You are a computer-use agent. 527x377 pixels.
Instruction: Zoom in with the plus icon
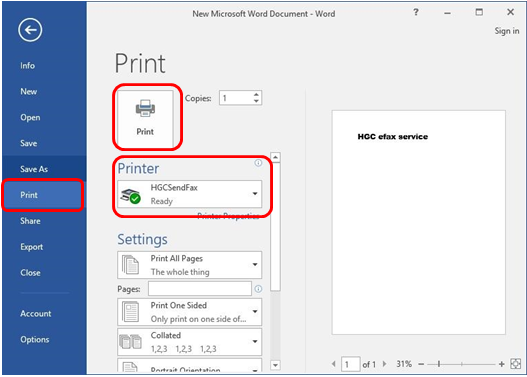pos(501,364)
